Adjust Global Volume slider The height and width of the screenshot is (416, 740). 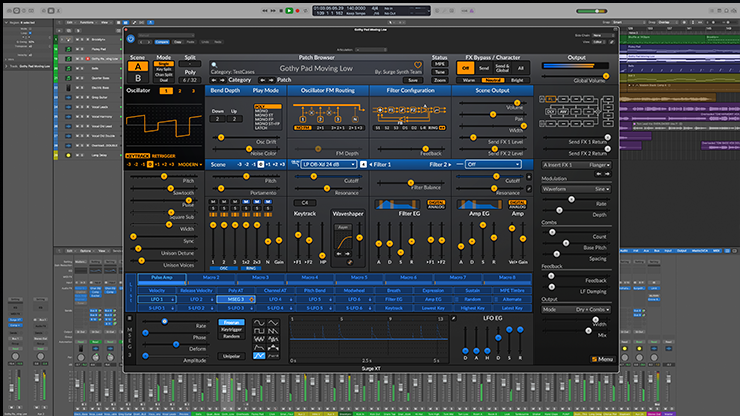pos(574,76)
